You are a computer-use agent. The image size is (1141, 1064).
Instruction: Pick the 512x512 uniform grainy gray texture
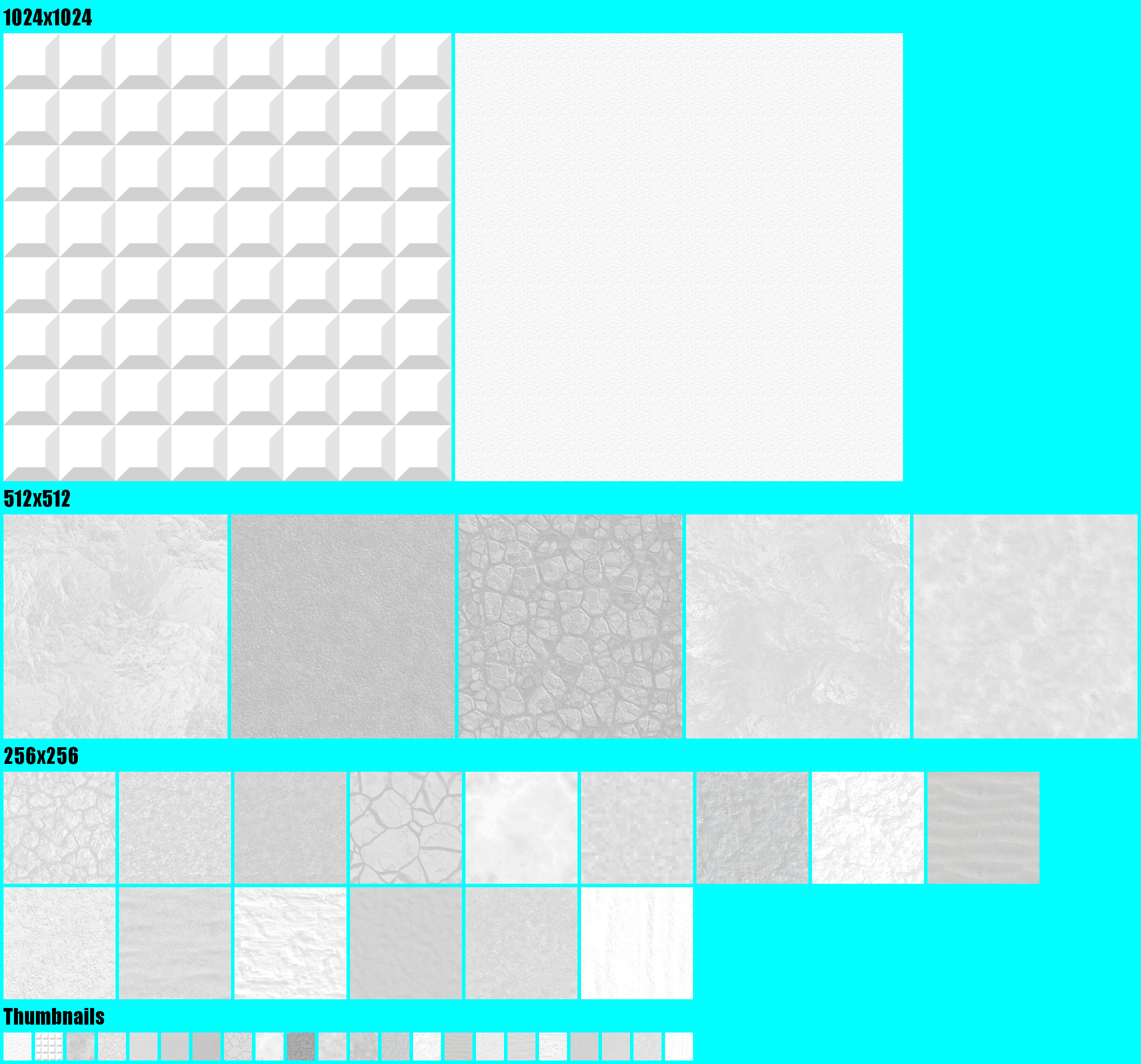pyautogui.click(x=343, y=626)
